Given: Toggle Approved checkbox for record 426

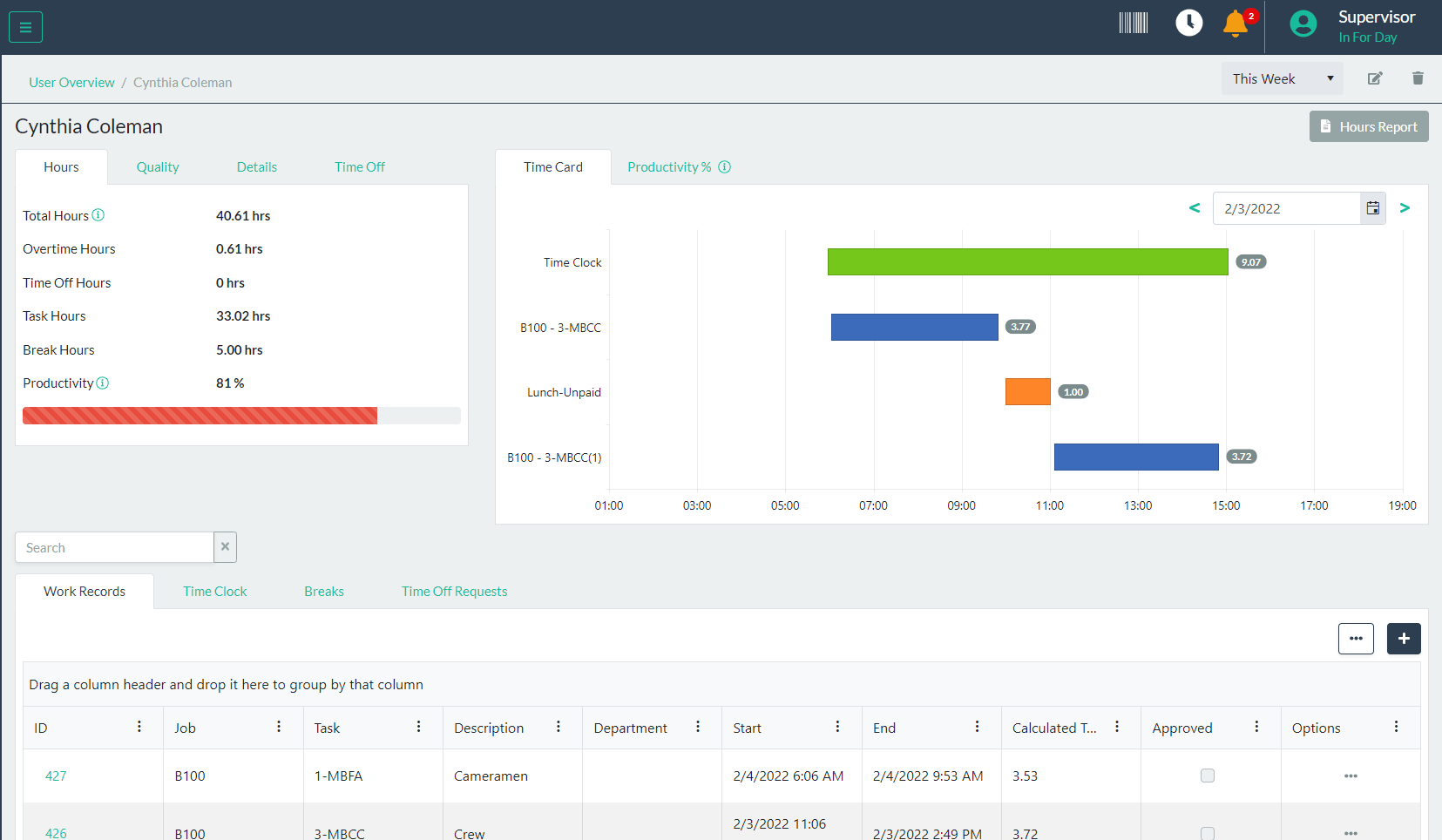Looking at the screenshot, I should click(x=1208, y=834).
